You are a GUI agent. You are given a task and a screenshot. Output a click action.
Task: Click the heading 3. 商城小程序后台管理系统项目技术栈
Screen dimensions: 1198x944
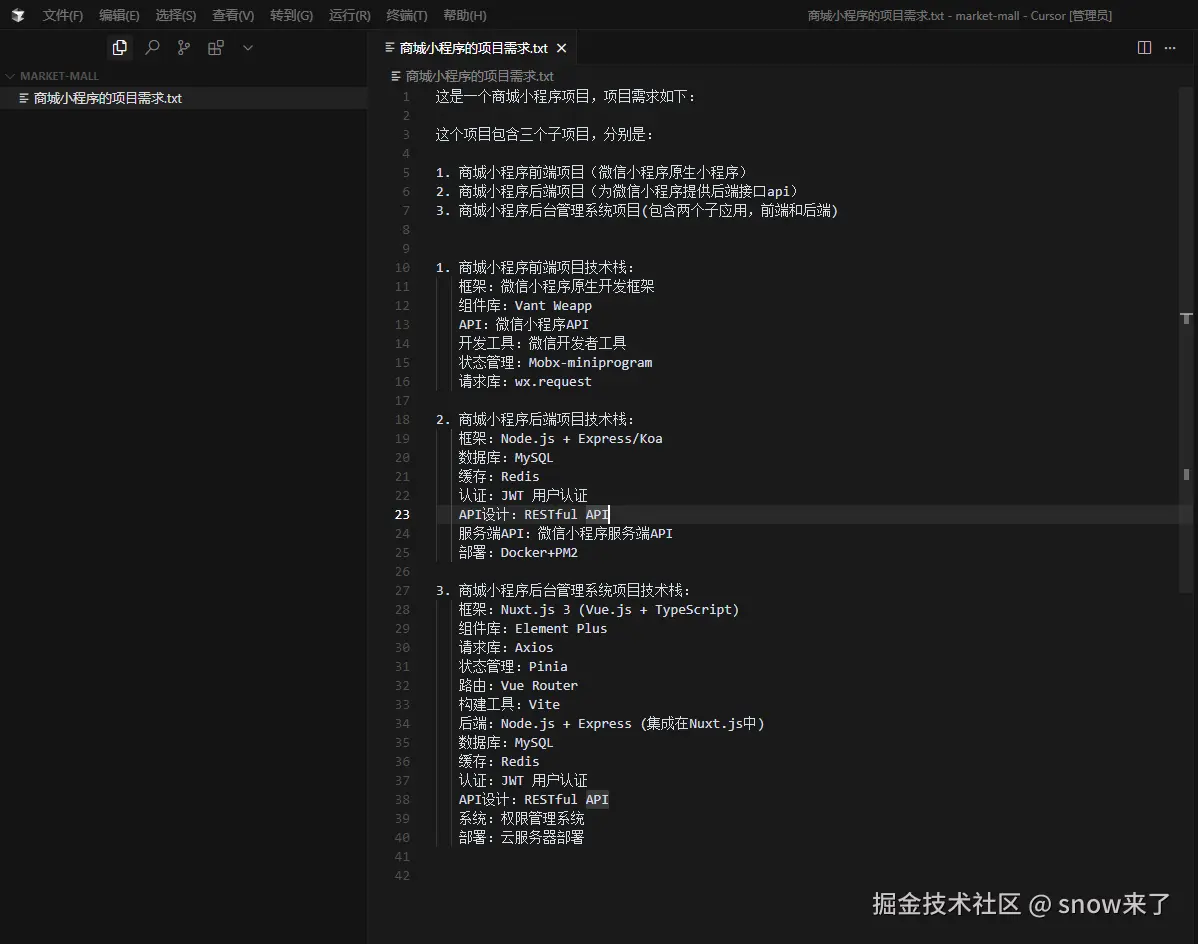(563, 590)
